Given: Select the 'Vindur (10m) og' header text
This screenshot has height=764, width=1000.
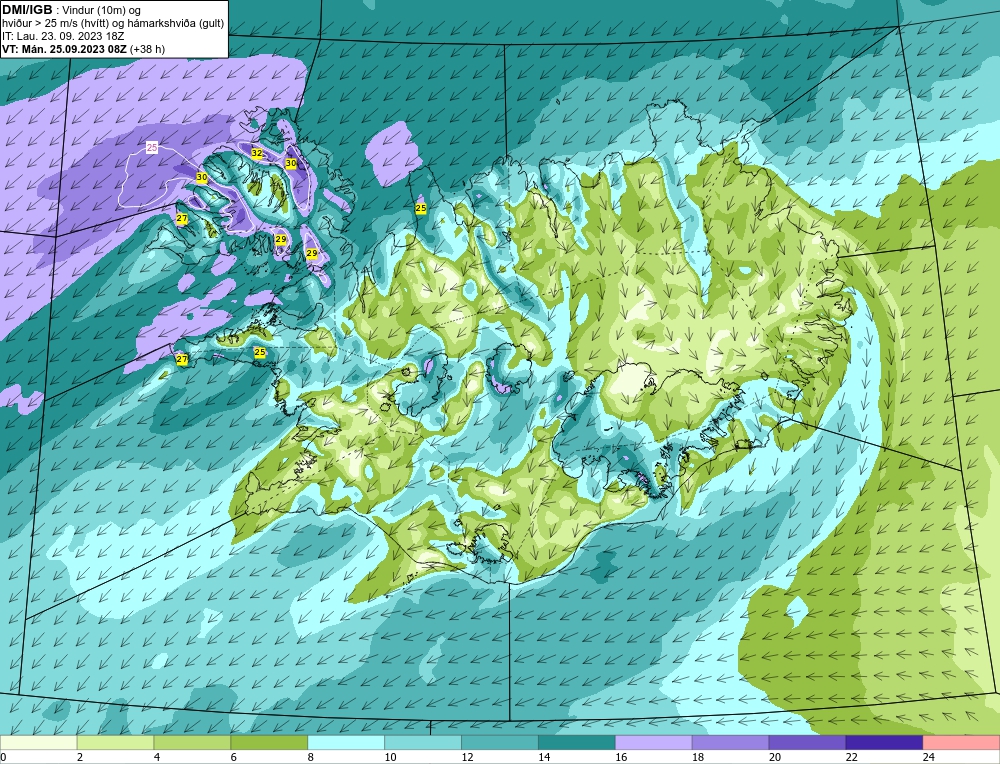Looking at the screenshot, I should tap(102, 11).
